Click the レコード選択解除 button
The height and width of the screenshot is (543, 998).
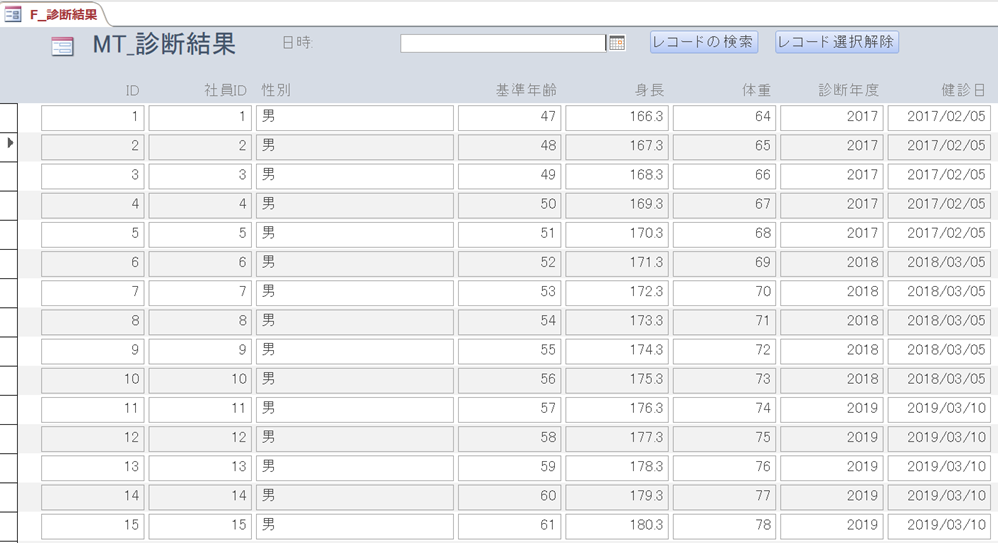click(836, 42)
